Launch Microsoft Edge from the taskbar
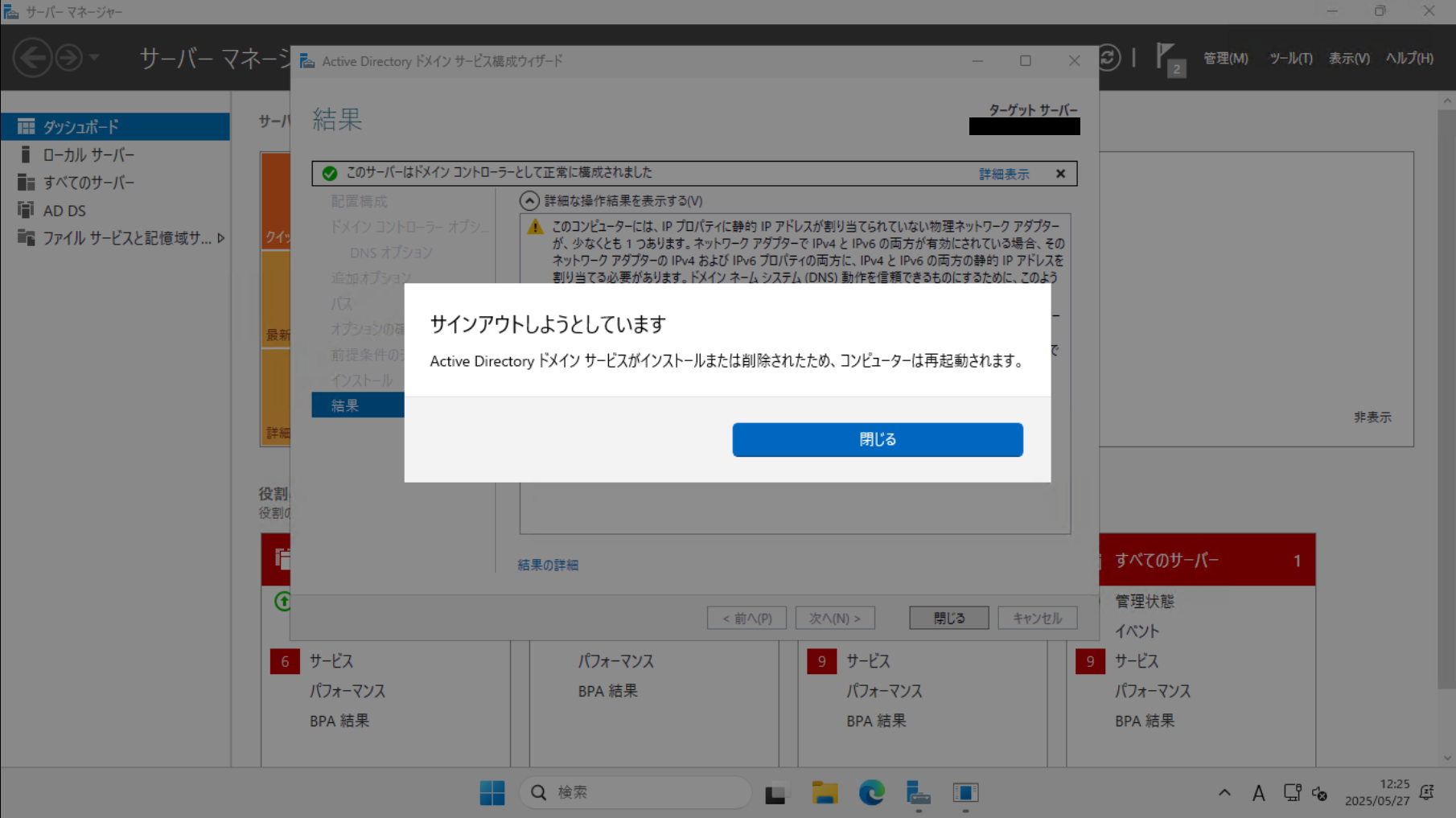Screen dimensions: 1456x818 pyautogui.click(x=871, y=792)
